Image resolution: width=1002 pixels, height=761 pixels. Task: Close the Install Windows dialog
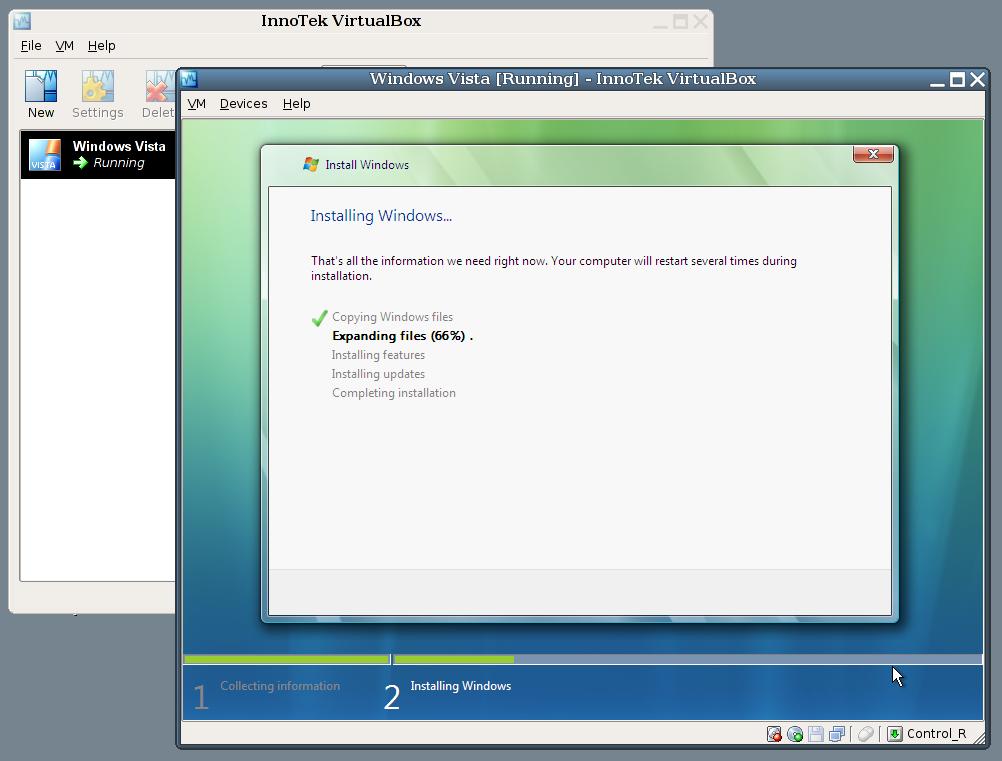(x=873, y=154)
